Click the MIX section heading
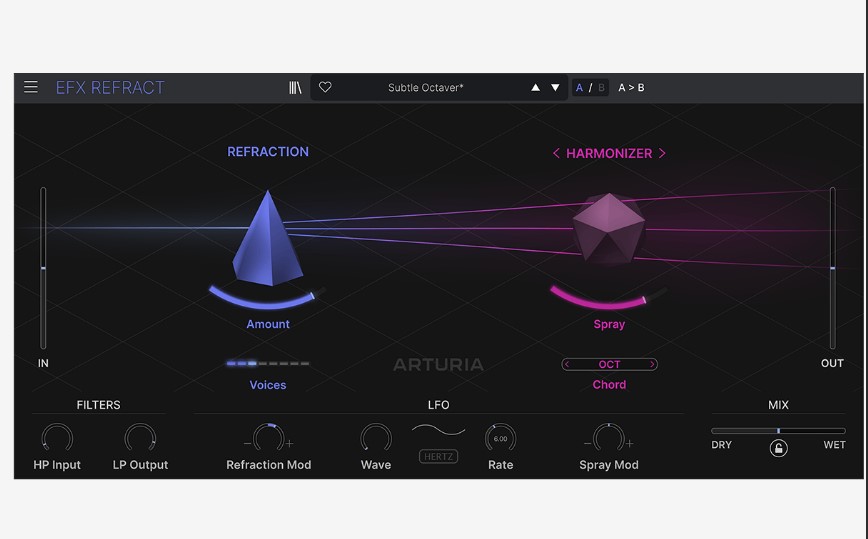 tap(778, 405)
